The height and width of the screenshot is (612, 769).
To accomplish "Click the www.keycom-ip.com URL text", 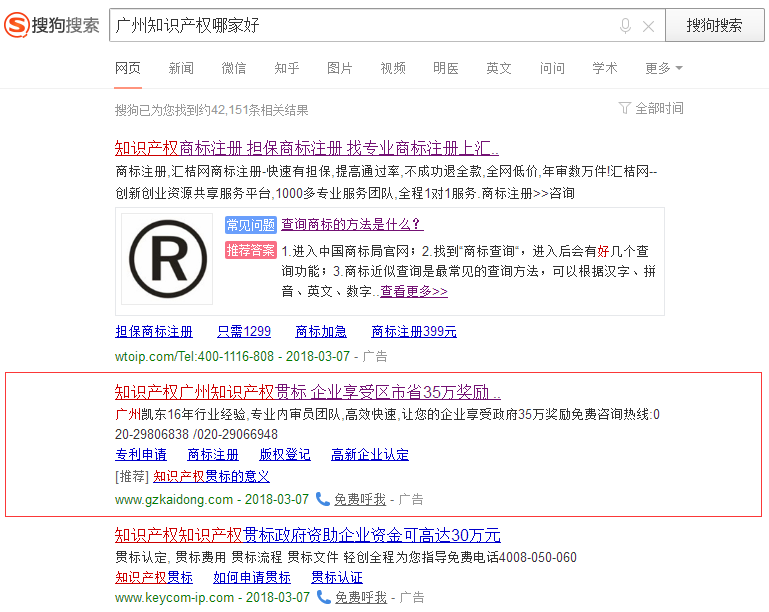I will click(174, 598).
